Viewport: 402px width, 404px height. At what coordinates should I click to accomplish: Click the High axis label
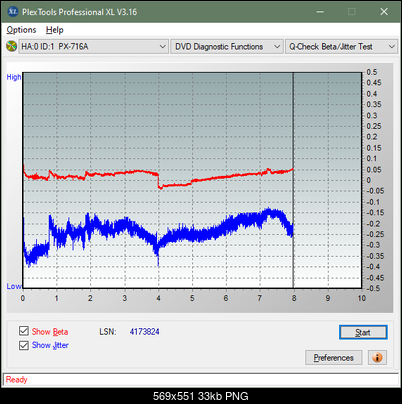14,77
